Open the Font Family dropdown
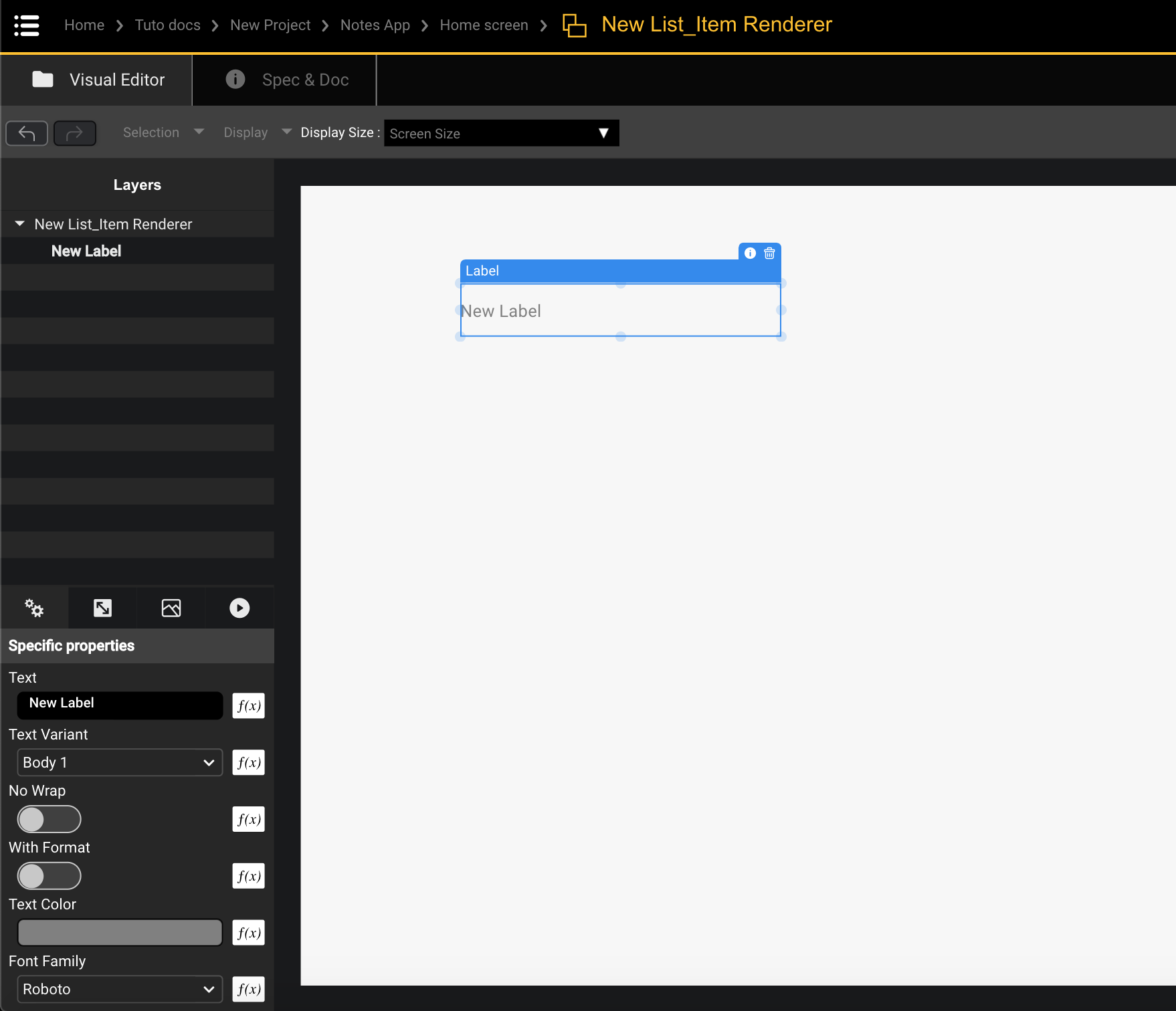1176x1011 pixels. (x=119, y=989)
